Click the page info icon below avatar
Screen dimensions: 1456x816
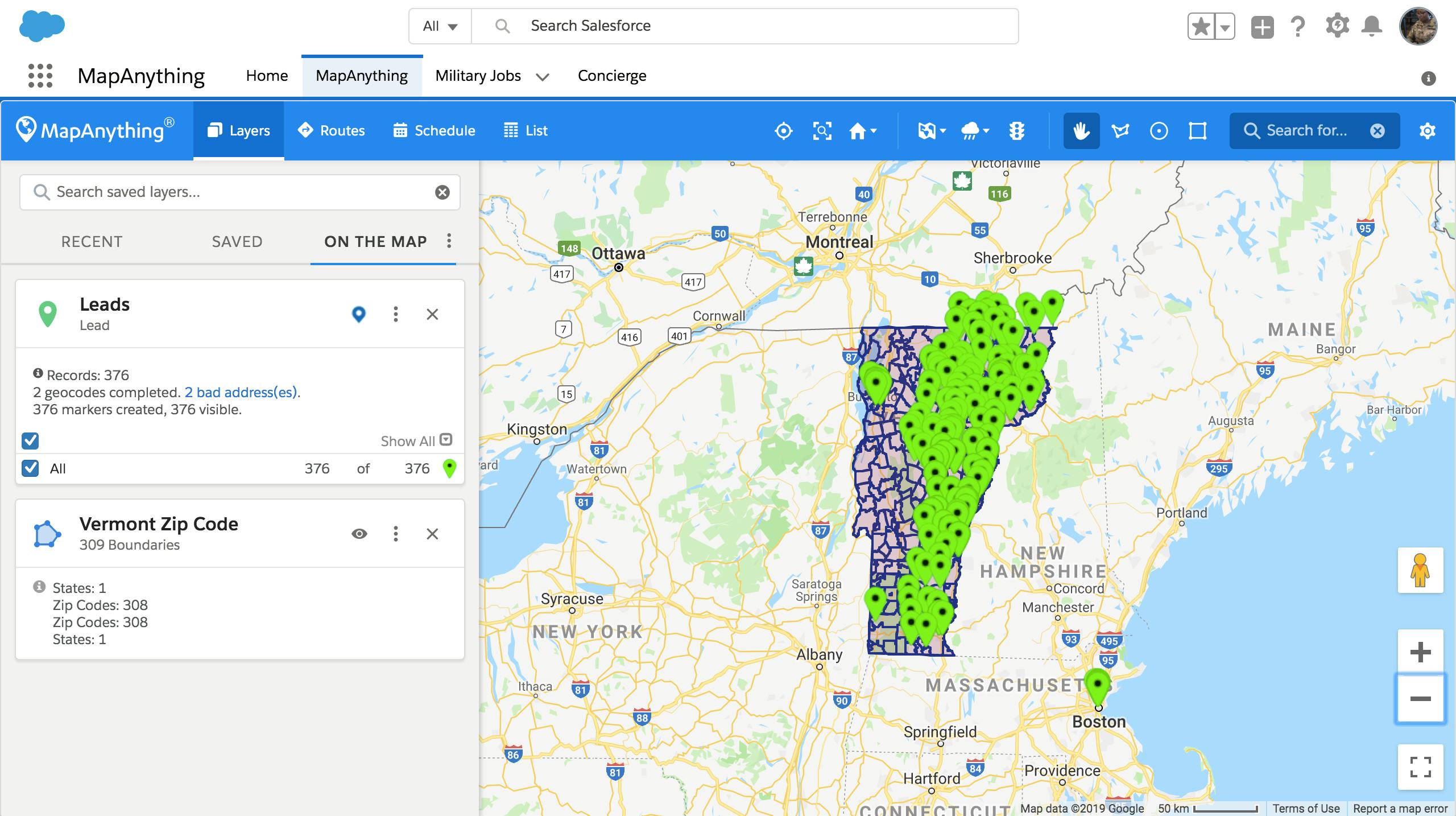(1428, 78)
